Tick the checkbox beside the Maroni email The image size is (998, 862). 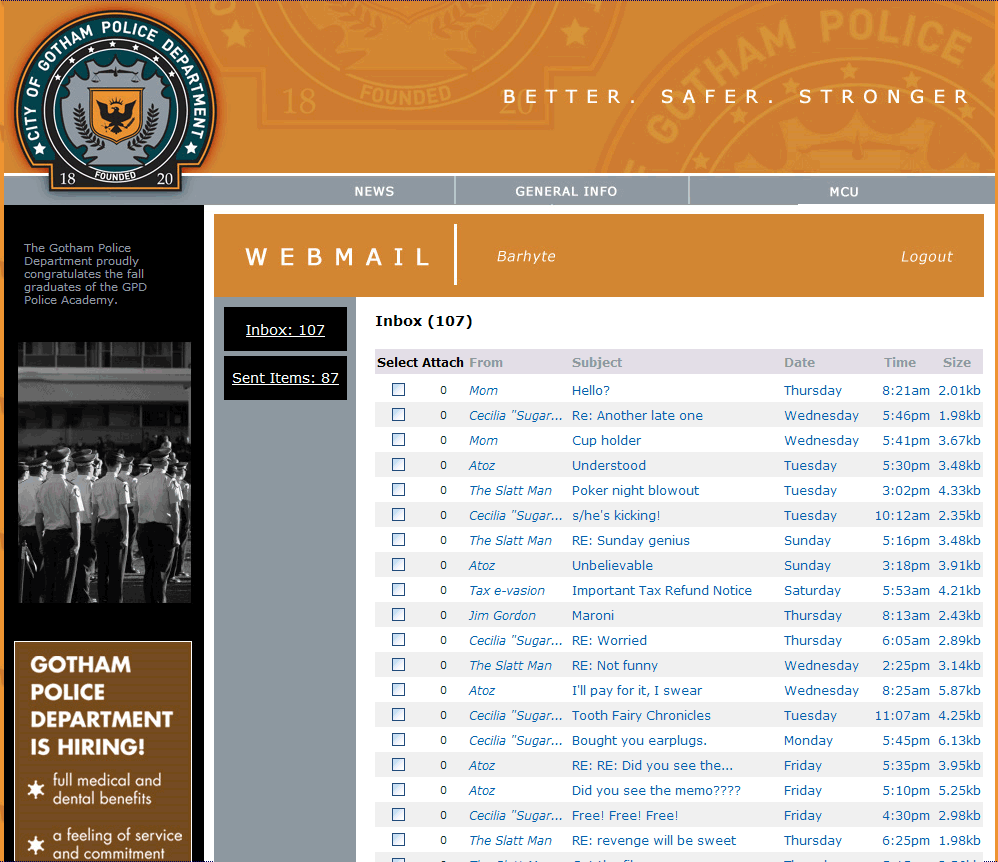pyautogui.click(x=398, y=614)
